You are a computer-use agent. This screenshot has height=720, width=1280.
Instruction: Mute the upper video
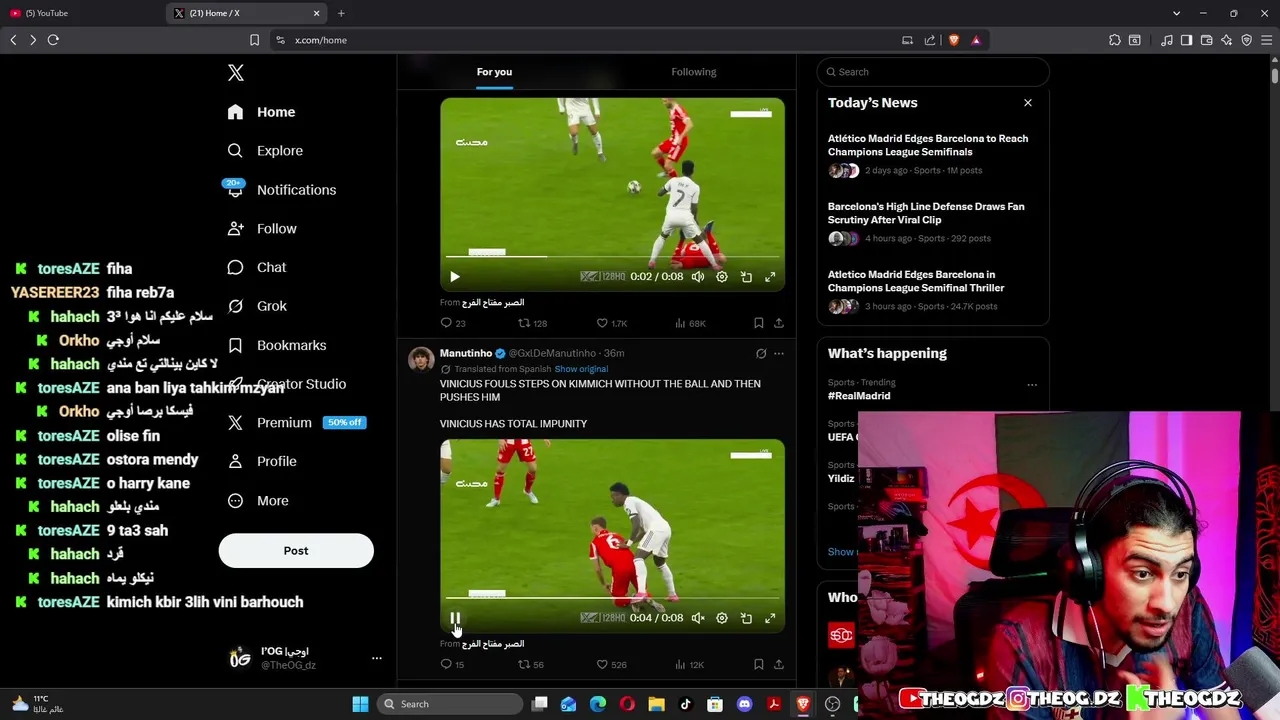[698, 277]
